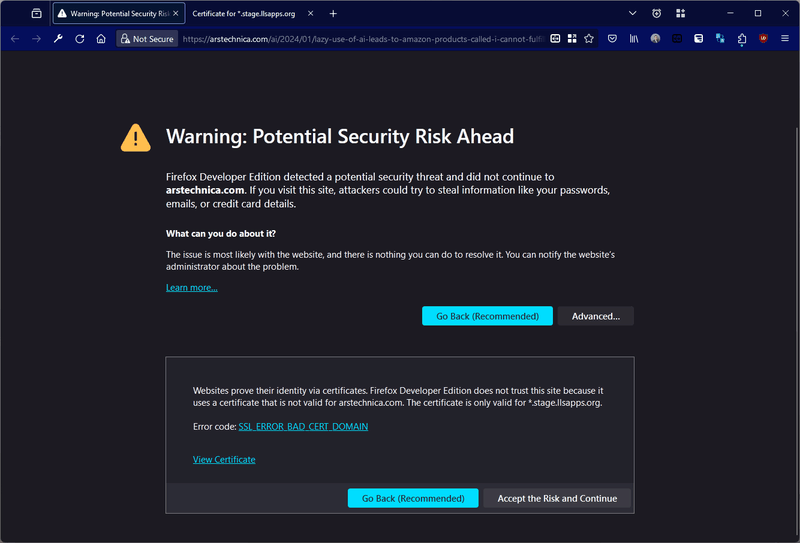
Task: Go to the Home page
Action: (x=101, y=39)
